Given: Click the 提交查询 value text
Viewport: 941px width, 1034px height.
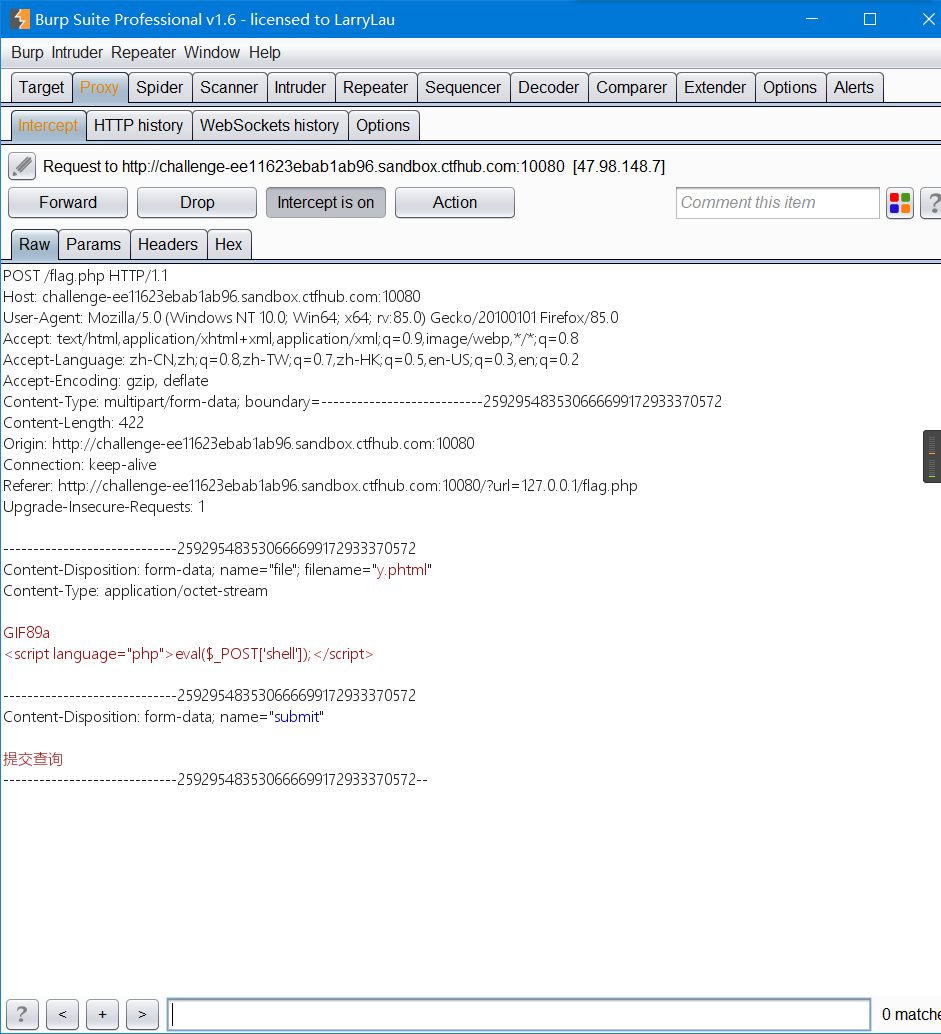Looking at the screenshot, I should [33, 759].
